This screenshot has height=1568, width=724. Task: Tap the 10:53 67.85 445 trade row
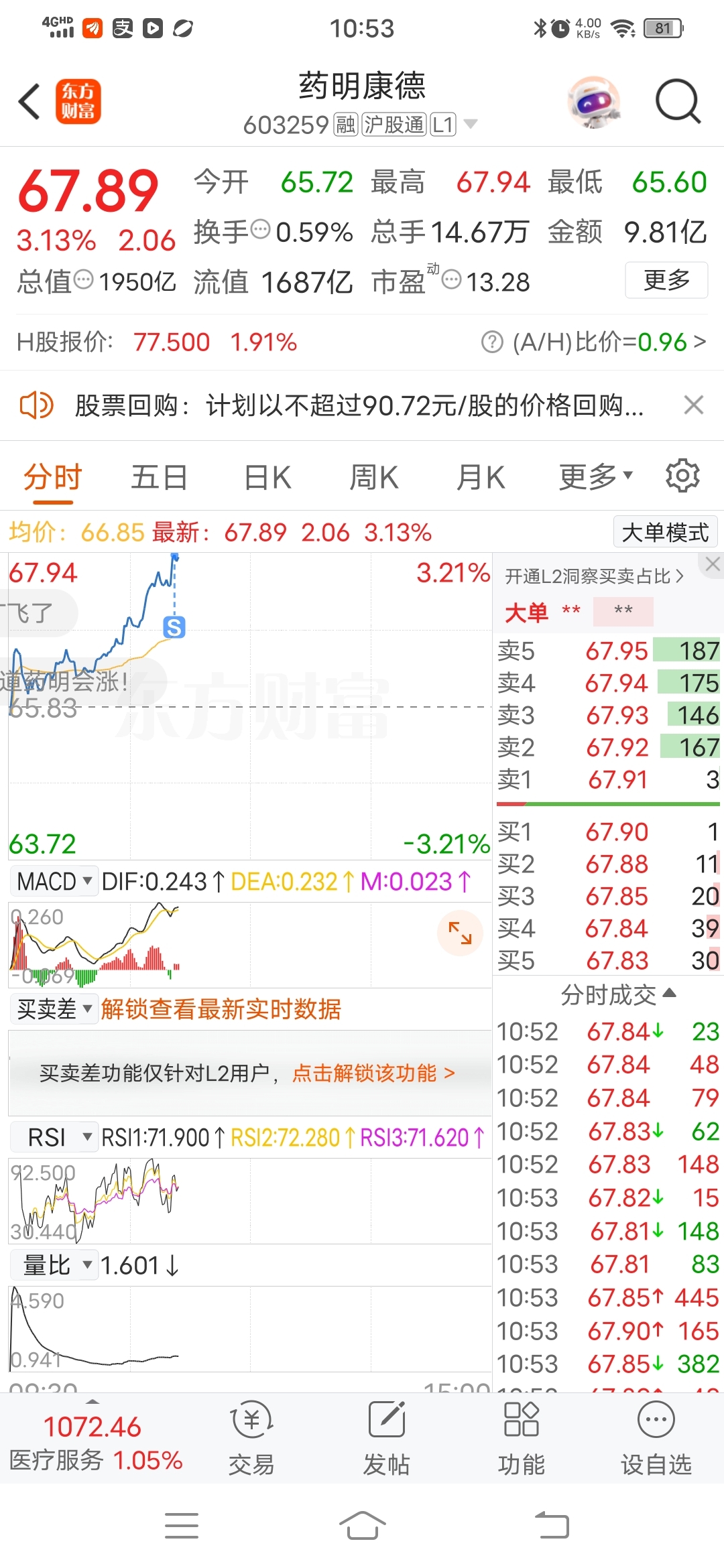coord(608,1297)
